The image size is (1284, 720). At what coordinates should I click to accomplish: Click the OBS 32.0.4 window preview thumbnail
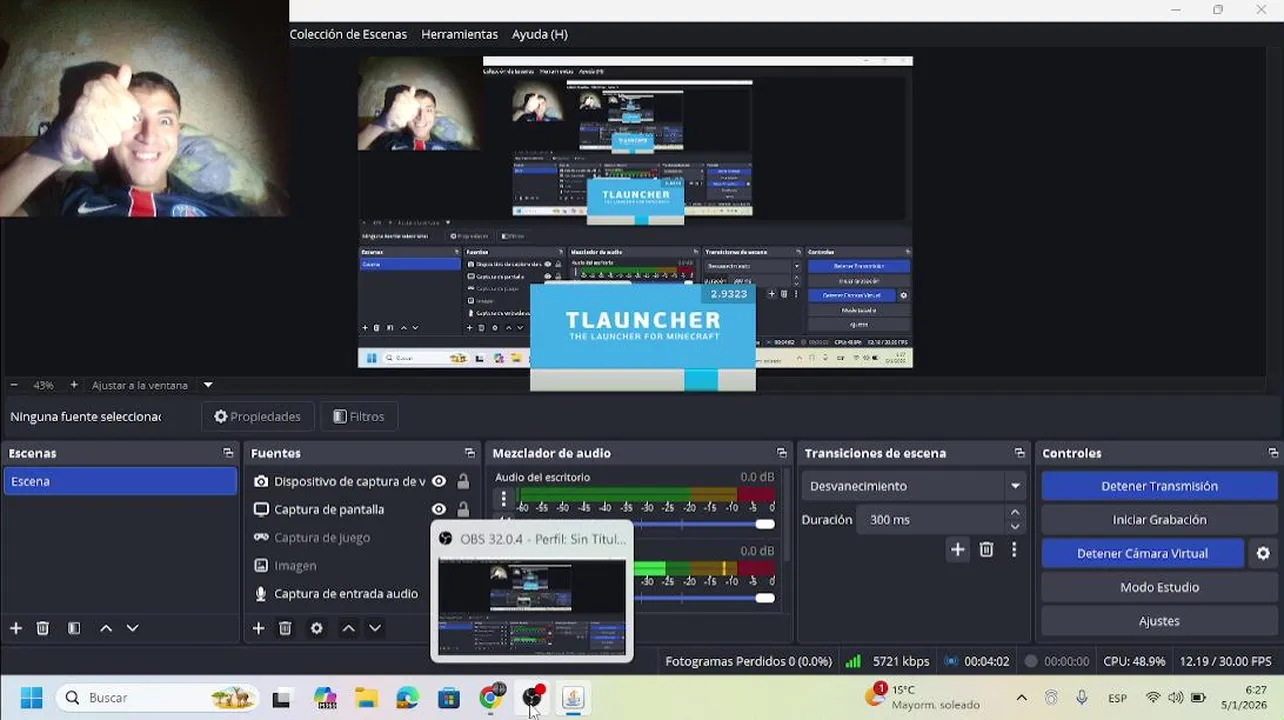pyautogui.click(x=532, y=607)
